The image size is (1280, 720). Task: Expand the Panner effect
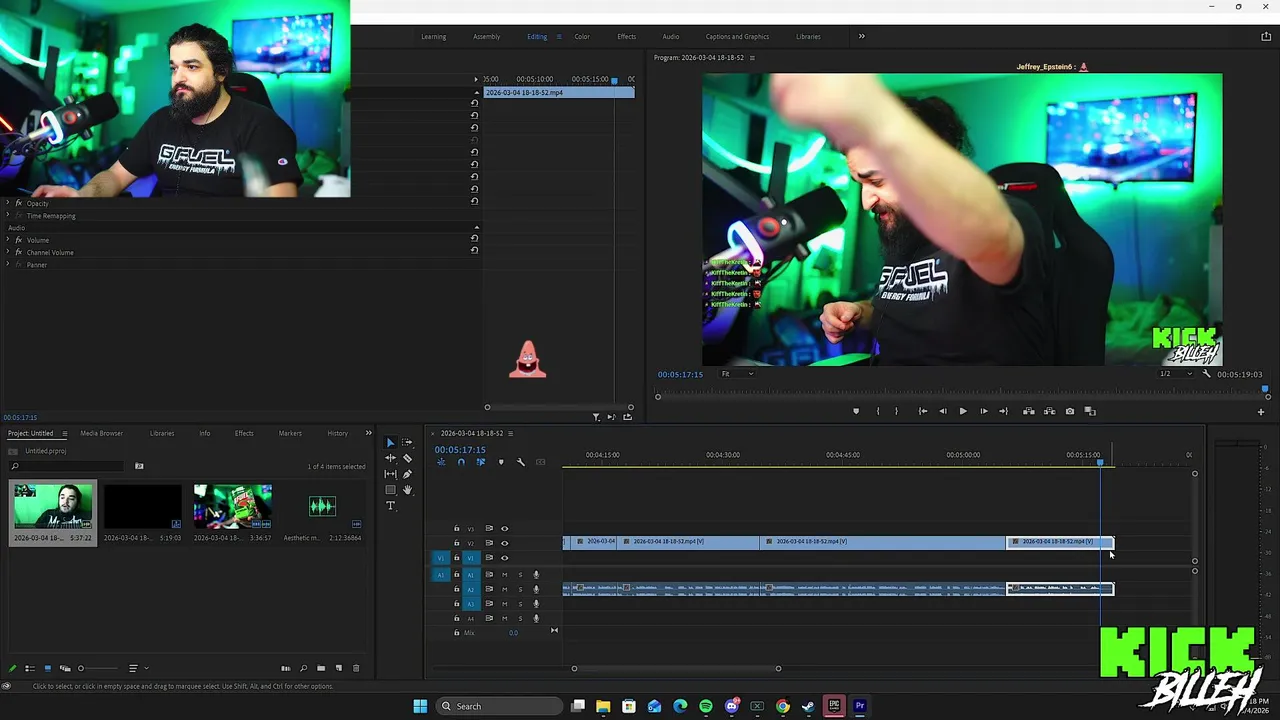point(8,264)
